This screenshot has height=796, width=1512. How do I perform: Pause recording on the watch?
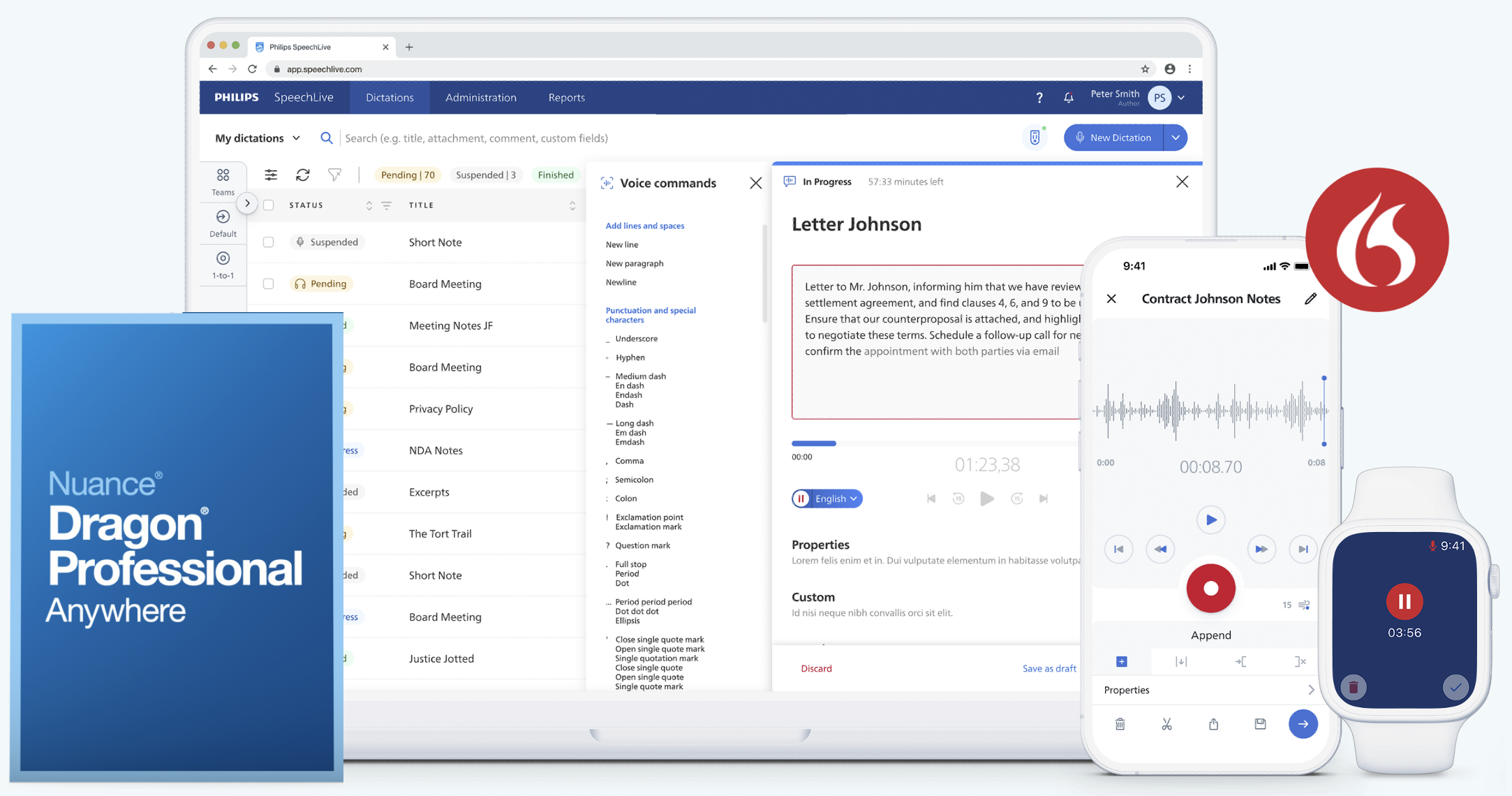pos(1404,601)
